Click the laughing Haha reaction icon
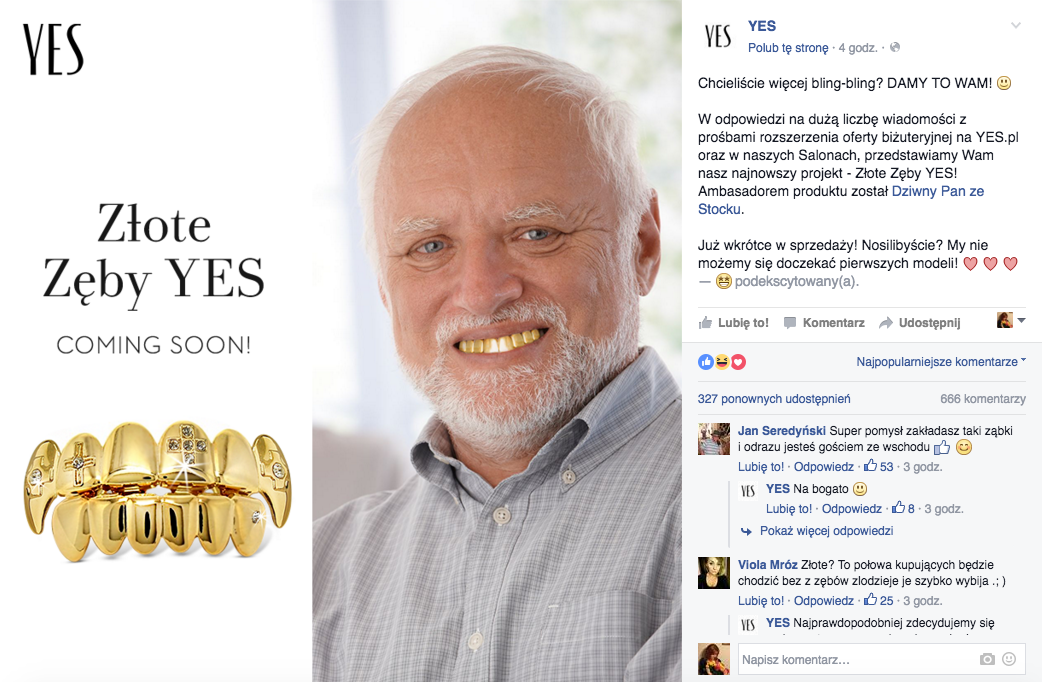The height and width of the screenshot is (682, 1042). click(x=722, y=362)
